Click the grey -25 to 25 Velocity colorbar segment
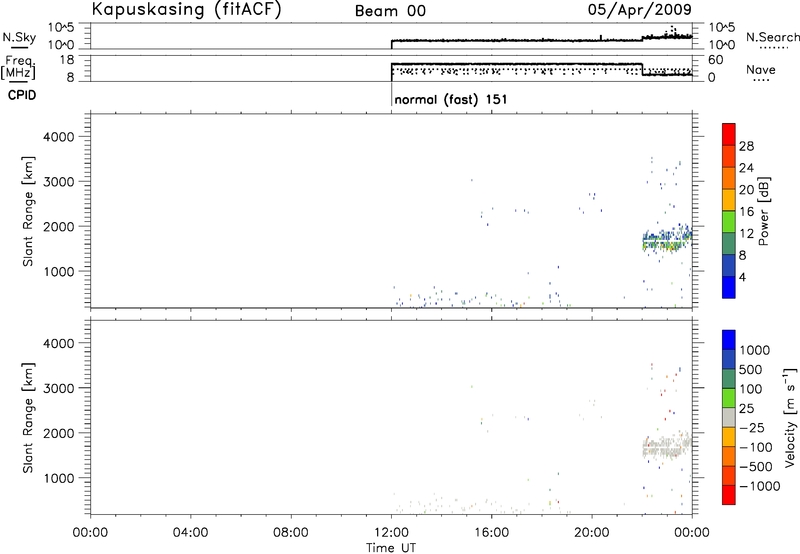The height and width of the screenshot is (554, 800). point(729,417)
